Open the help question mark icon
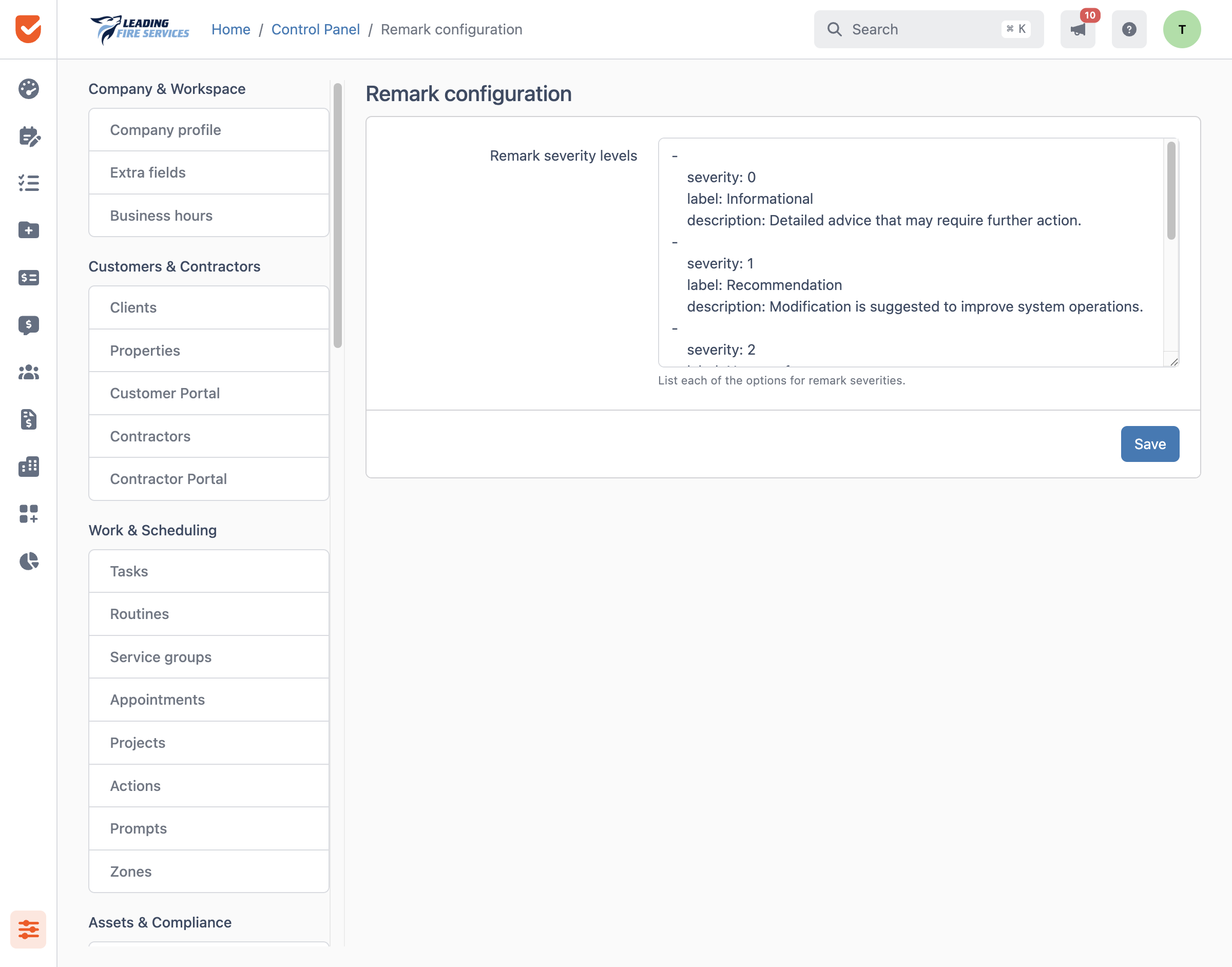 pyautogui.click(x=1129, y=29)
